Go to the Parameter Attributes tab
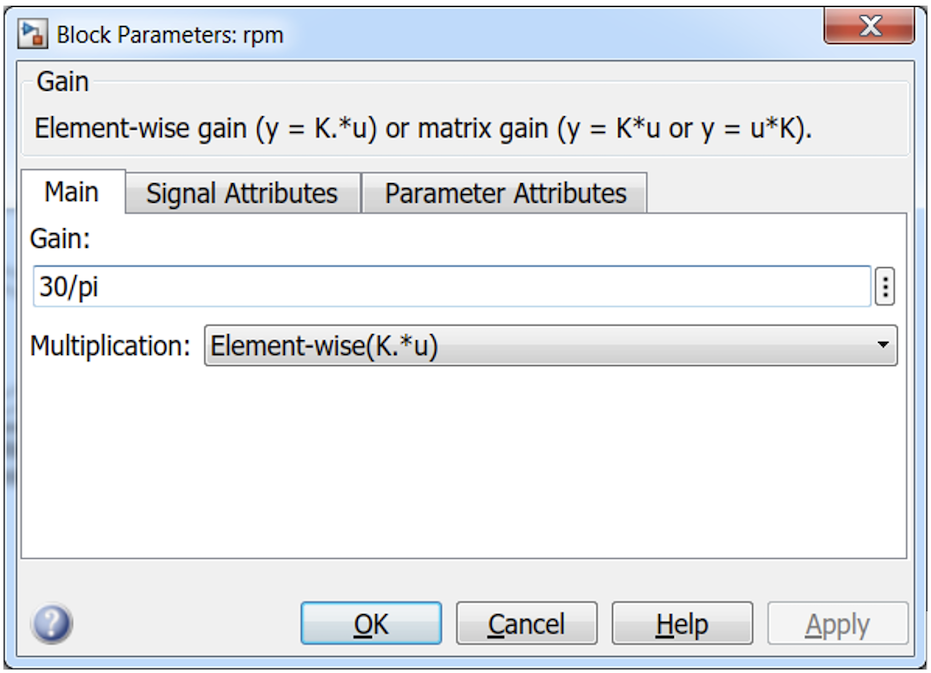Screen dimensions: 931x673 coord(505,193)
